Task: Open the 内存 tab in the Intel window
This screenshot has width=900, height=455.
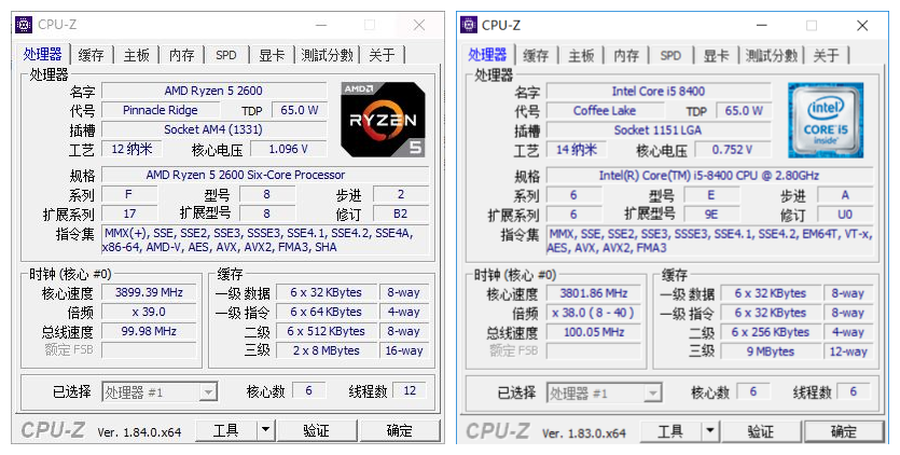Action: pos(626,55)
